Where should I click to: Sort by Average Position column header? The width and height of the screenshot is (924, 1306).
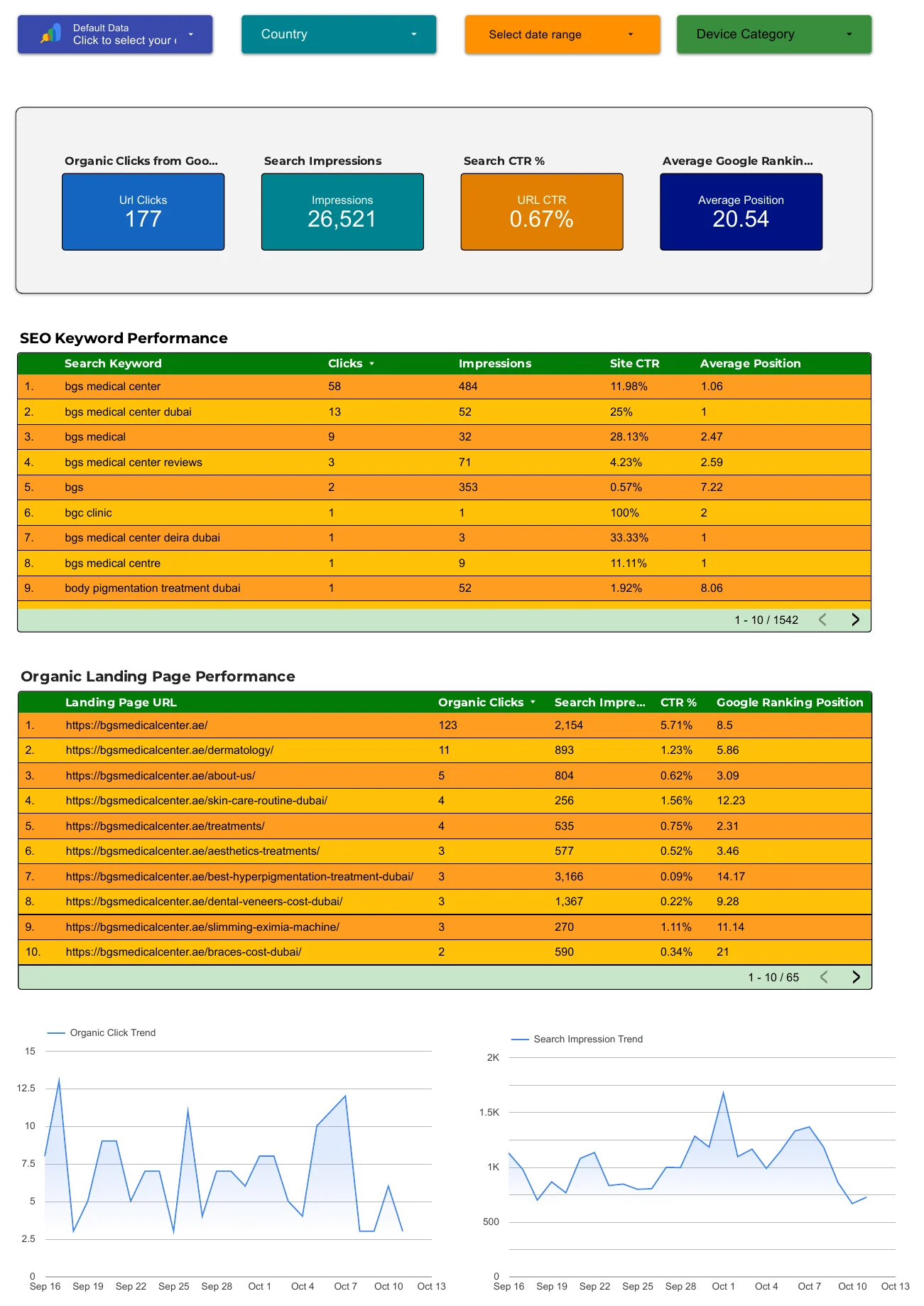click(750, 364)
